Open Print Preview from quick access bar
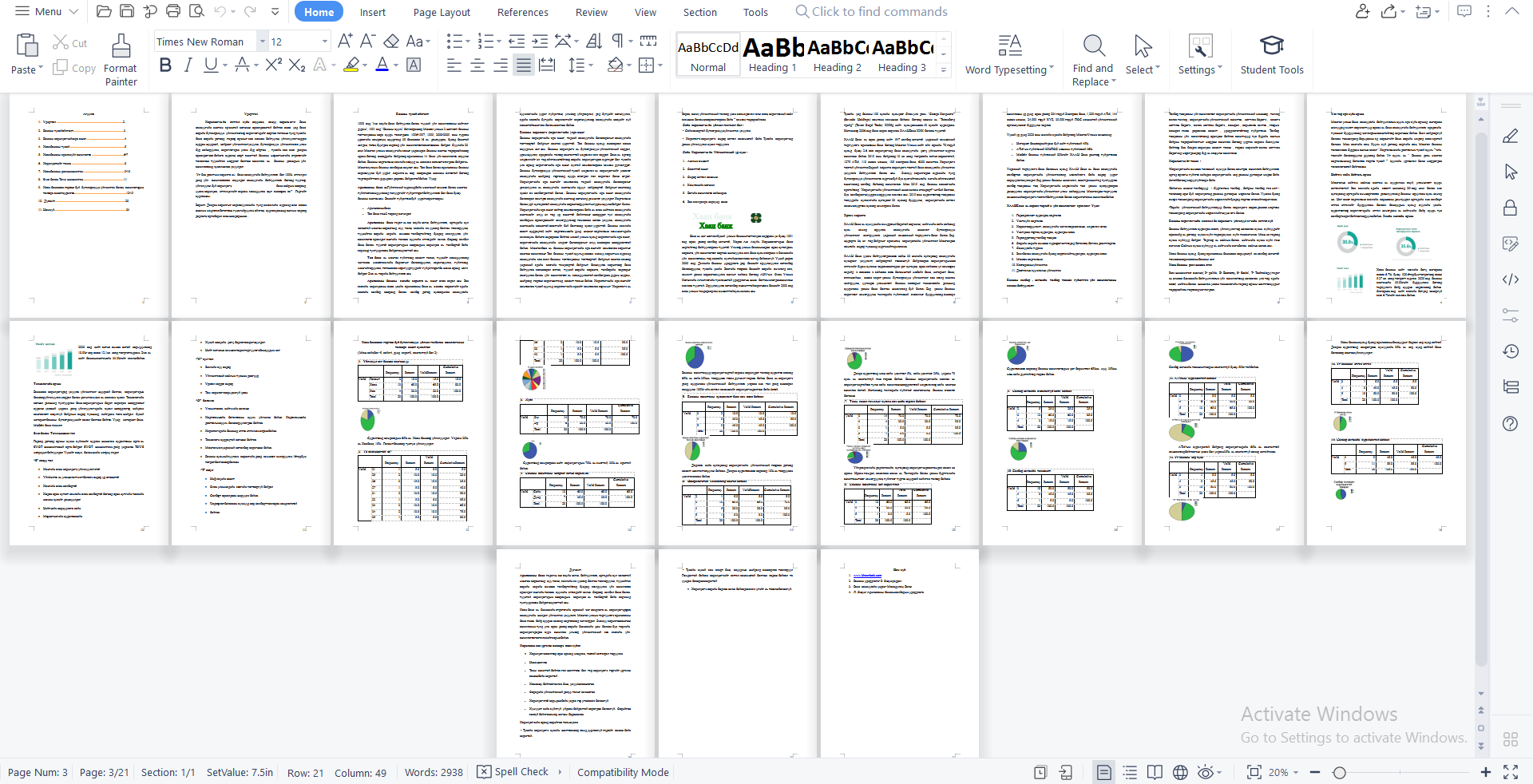1533x784 pixels. coord(196,11)
